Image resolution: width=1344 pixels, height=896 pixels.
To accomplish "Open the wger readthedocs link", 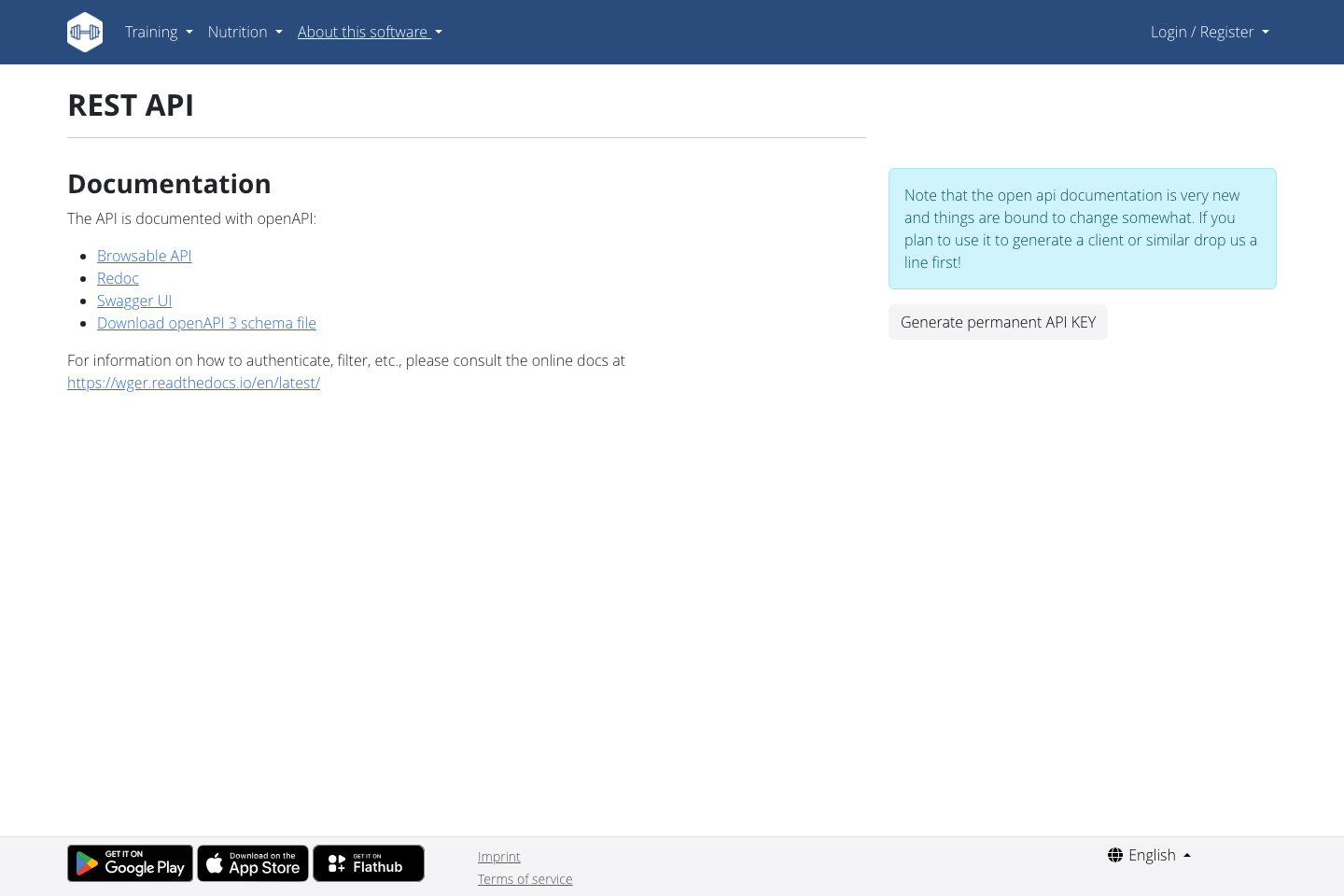I will [x=193, y=383].
